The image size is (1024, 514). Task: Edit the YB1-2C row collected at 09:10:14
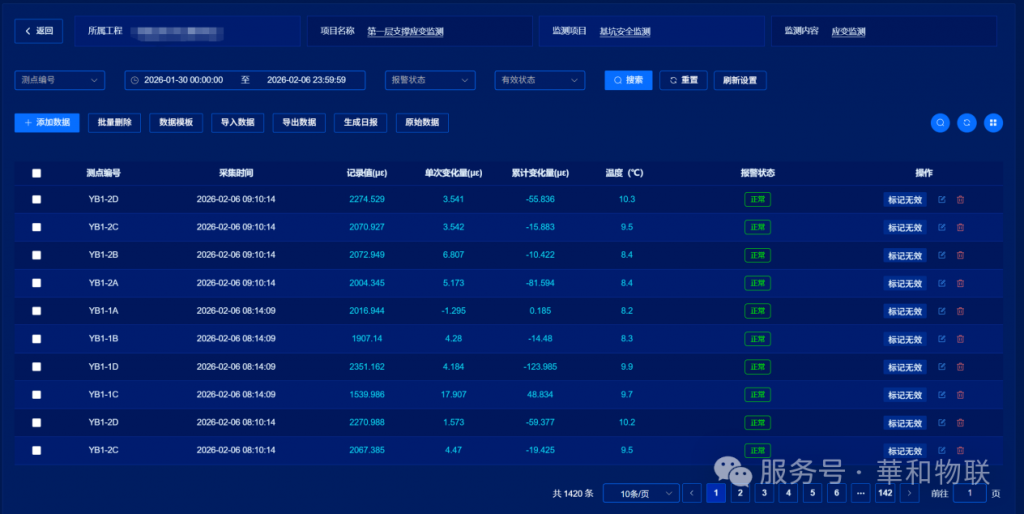942,227
